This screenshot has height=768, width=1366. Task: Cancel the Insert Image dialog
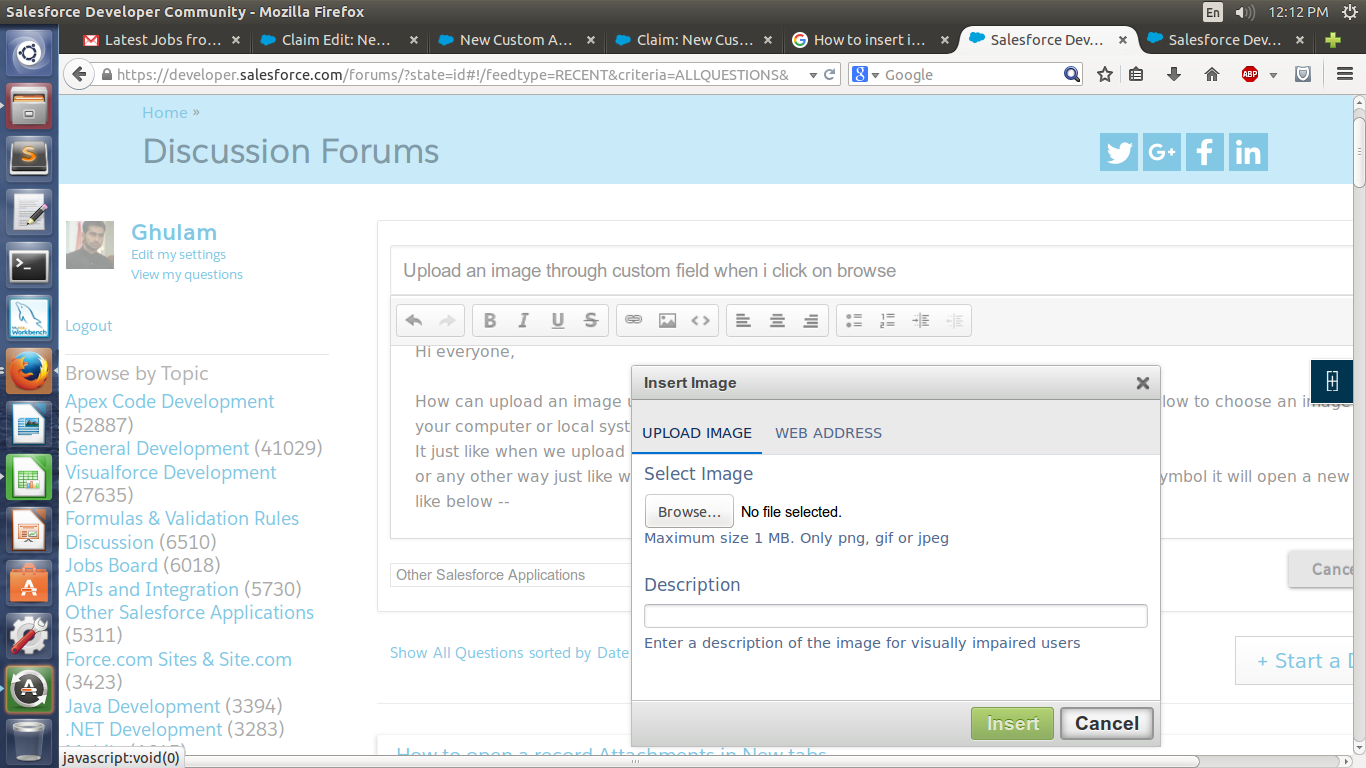click(1107, 723)
